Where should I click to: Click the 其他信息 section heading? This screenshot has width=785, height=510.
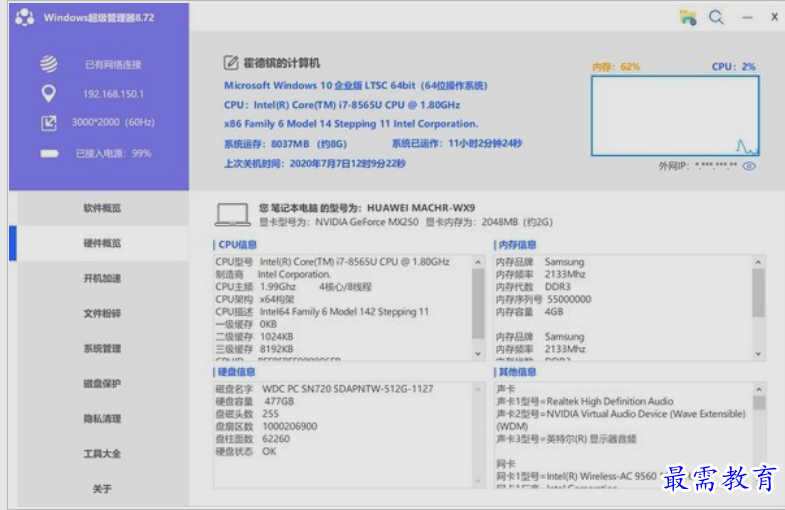[517, 372]
